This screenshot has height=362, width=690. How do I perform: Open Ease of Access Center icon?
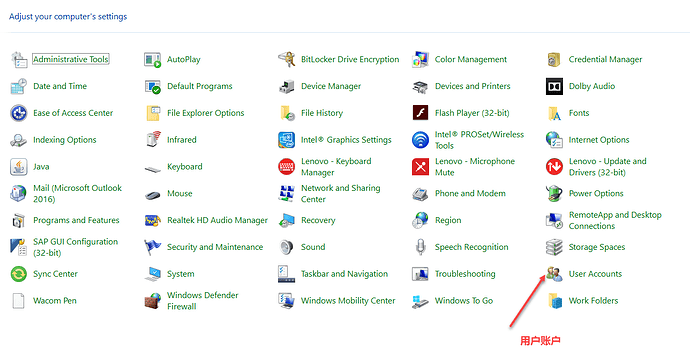[19, 113]
